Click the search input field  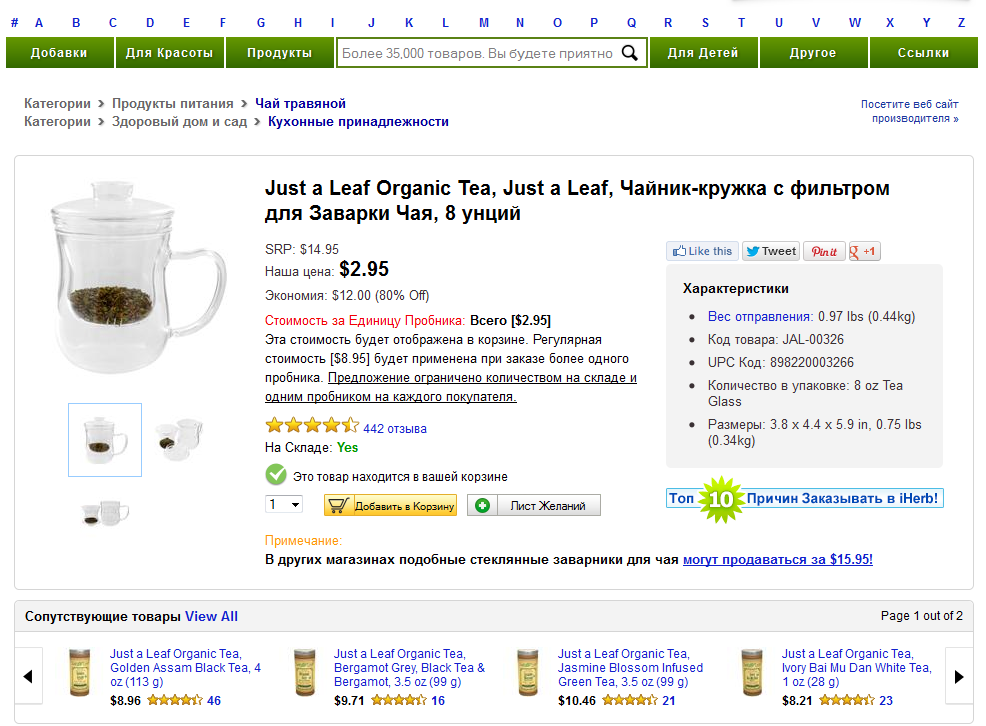tap(478, 53)
